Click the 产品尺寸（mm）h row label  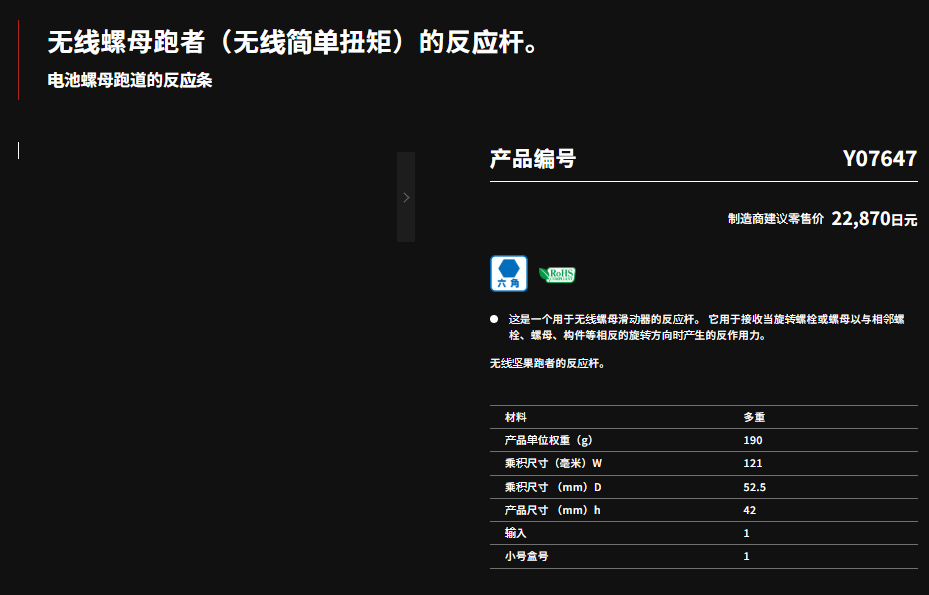tap(552, 510)
